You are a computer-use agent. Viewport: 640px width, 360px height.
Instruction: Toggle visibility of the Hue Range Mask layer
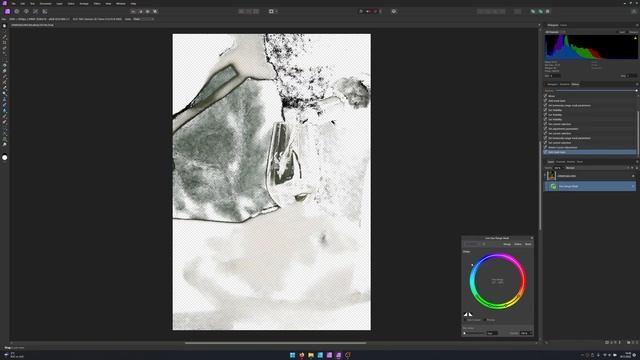(x=633, y=186)
